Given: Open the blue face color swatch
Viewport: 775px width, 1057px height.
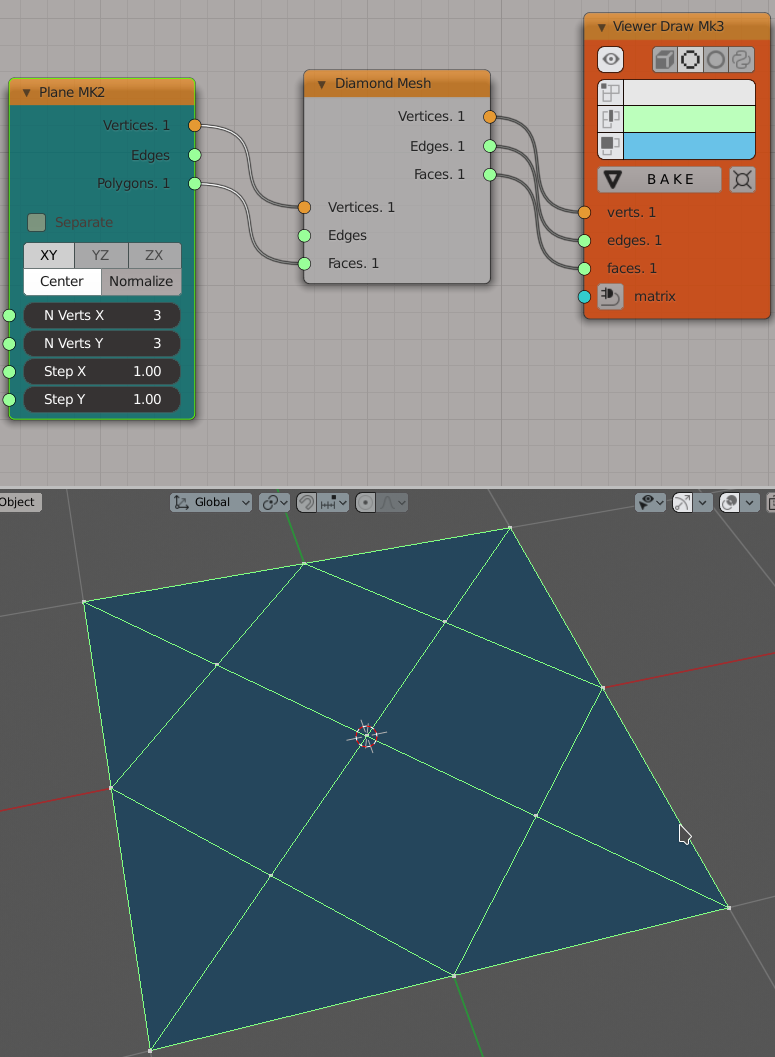Looking at the screenshot, I should point(689,146).
